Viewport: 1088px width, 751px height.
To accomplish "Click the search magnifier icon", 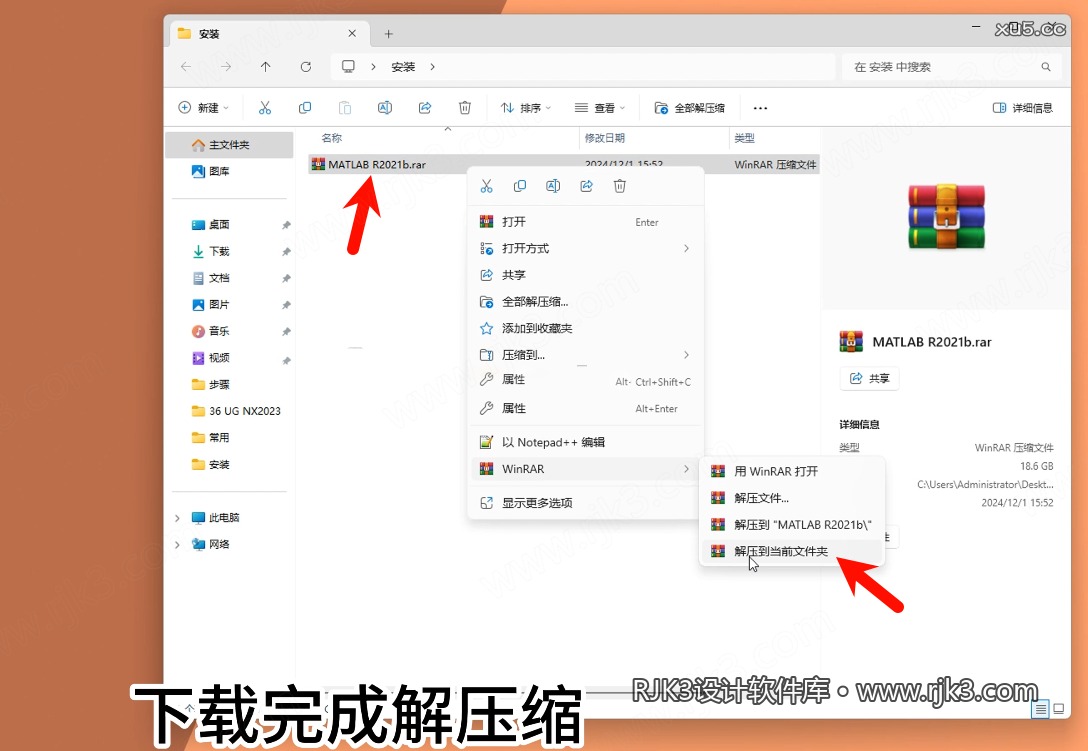I will 1046,67.
